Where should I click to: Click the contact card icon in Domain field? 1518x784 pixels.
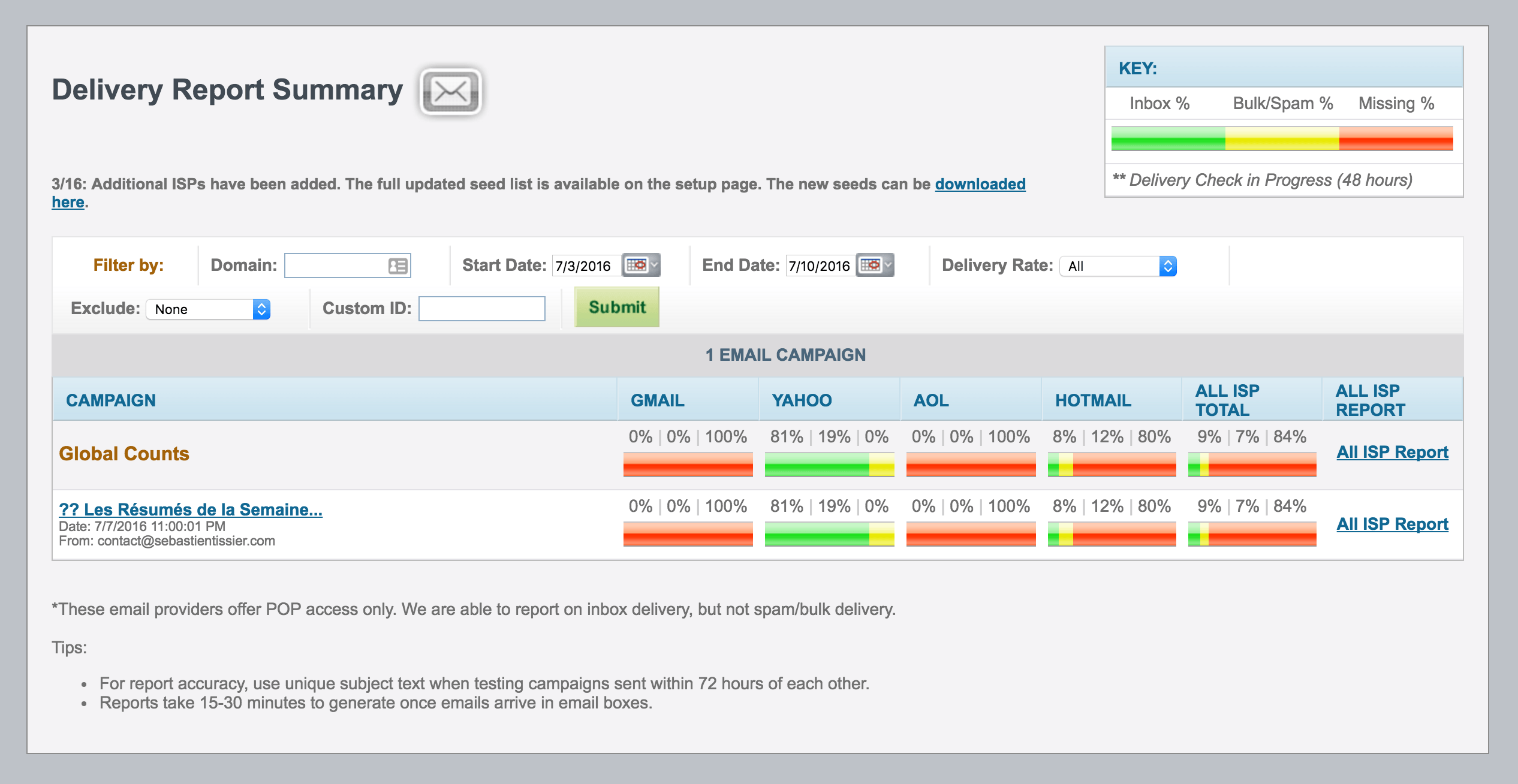coord(397,266)
